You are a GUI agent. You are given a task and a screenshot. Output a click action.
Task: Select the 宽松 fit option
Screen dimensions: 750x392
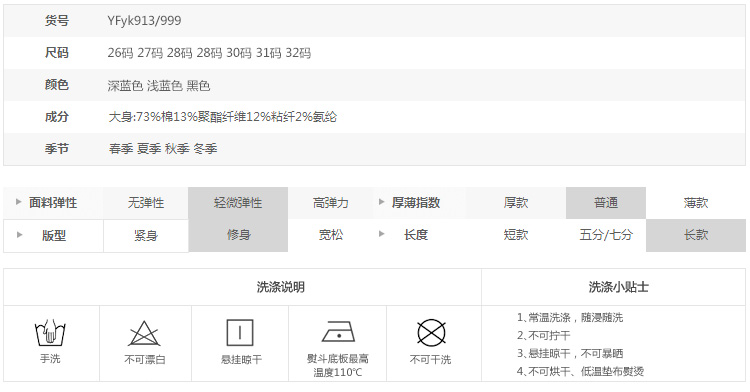(331, 235)
